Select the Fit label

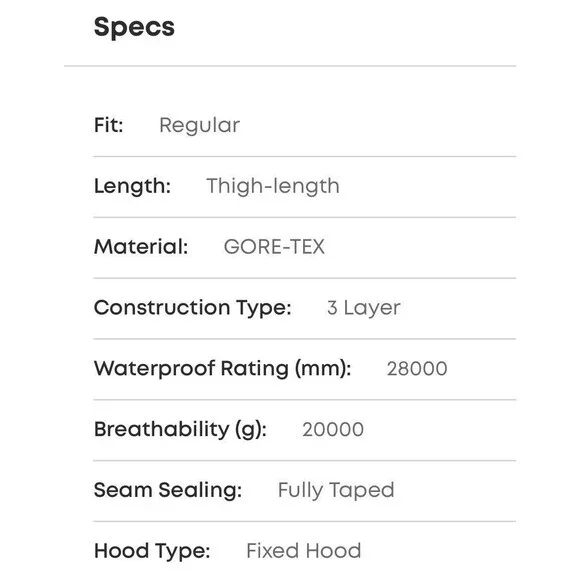(108, 125)
